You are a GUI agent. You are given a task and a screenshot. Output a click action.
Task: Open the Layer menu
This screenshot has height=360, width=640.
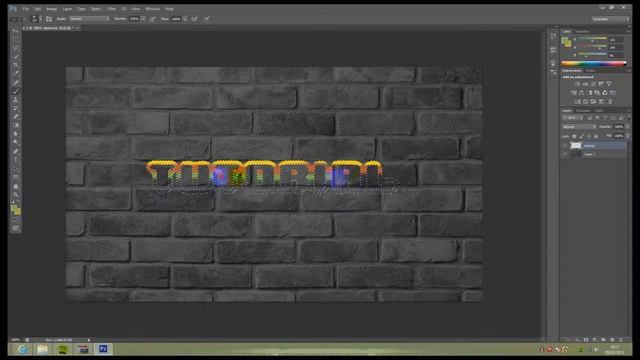point(67,9)
